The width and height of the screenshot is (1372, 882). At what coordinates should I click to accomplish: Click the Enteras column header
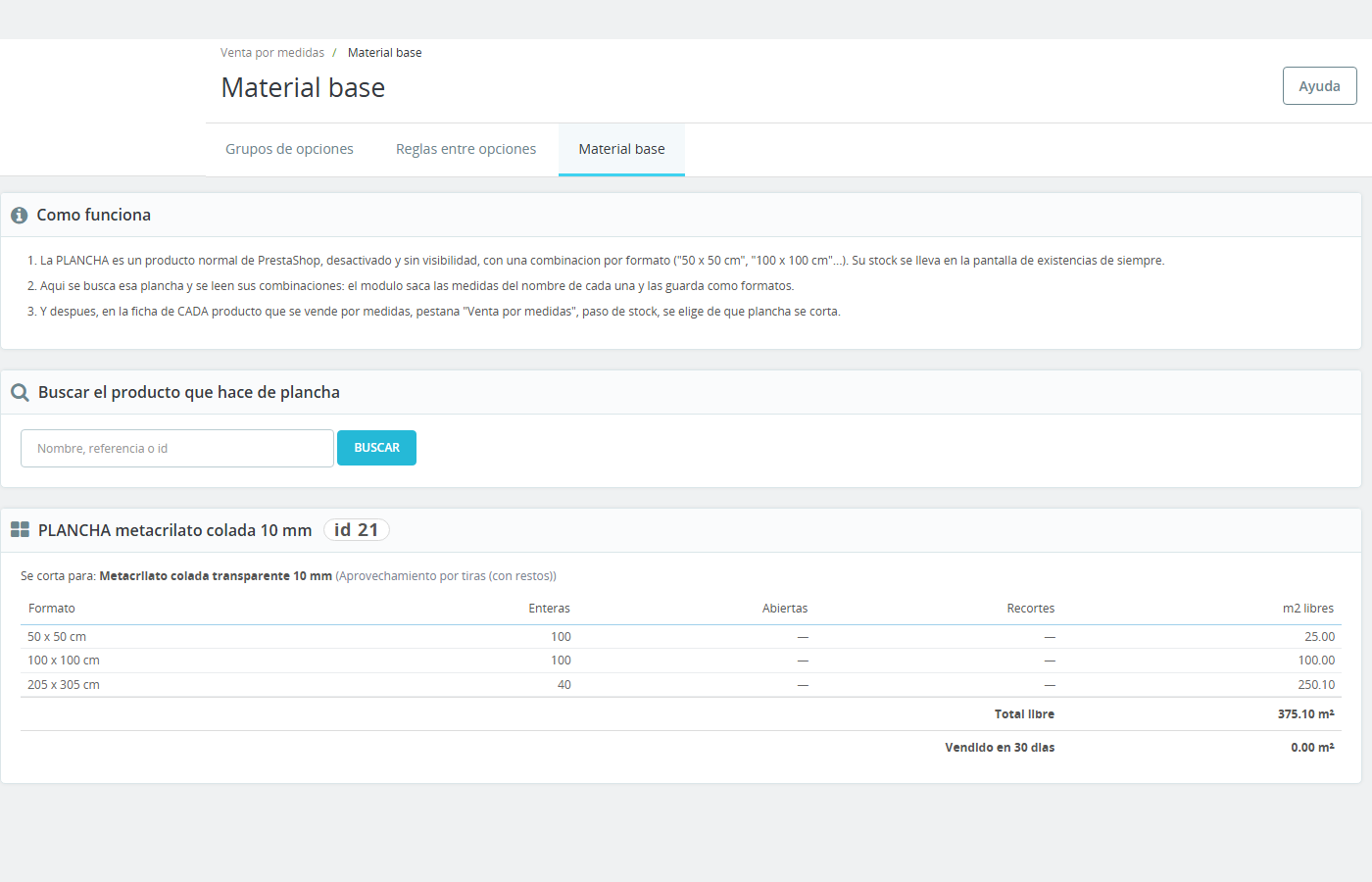tap(549, 609)
